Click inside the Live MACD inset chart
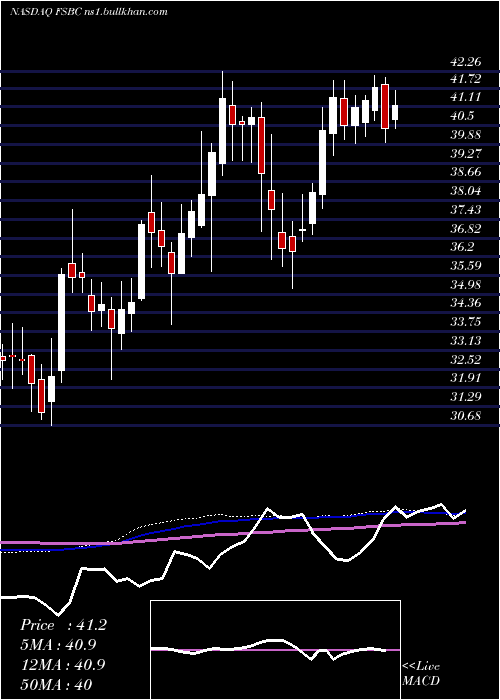 click(x=275, y=650)
